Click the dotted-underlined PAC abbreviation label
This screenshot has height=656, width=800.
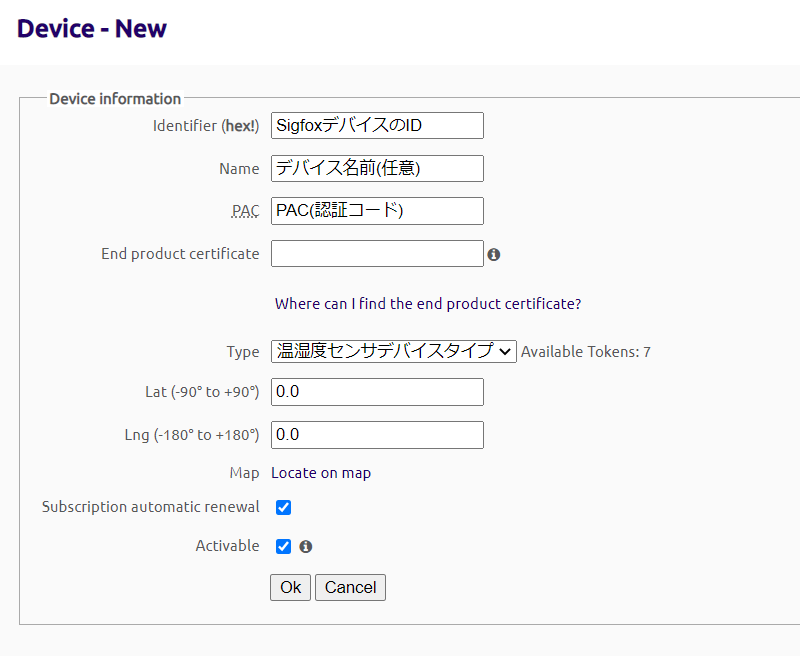point(245,211)
